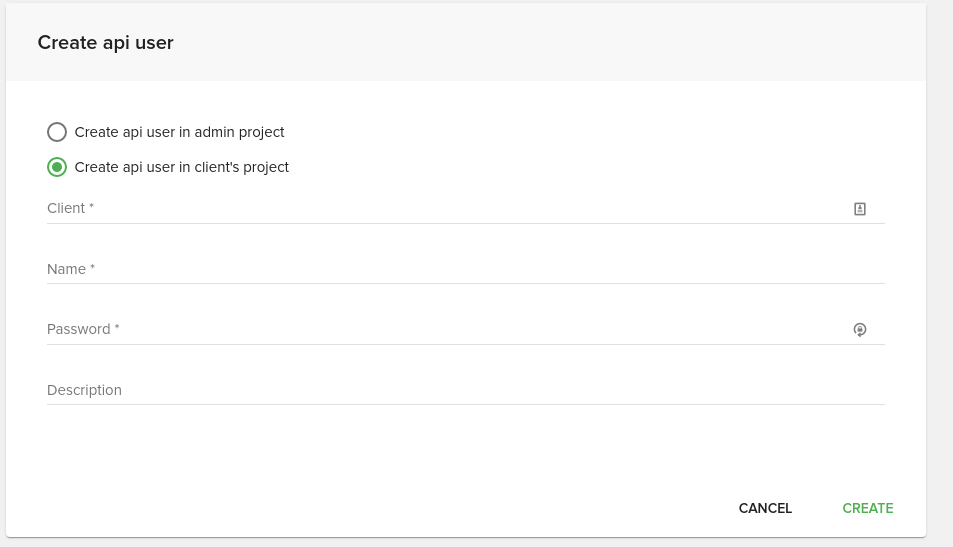953x547 pixels.
Task: Select the client's project radio button
Action: tap(57, 167)
